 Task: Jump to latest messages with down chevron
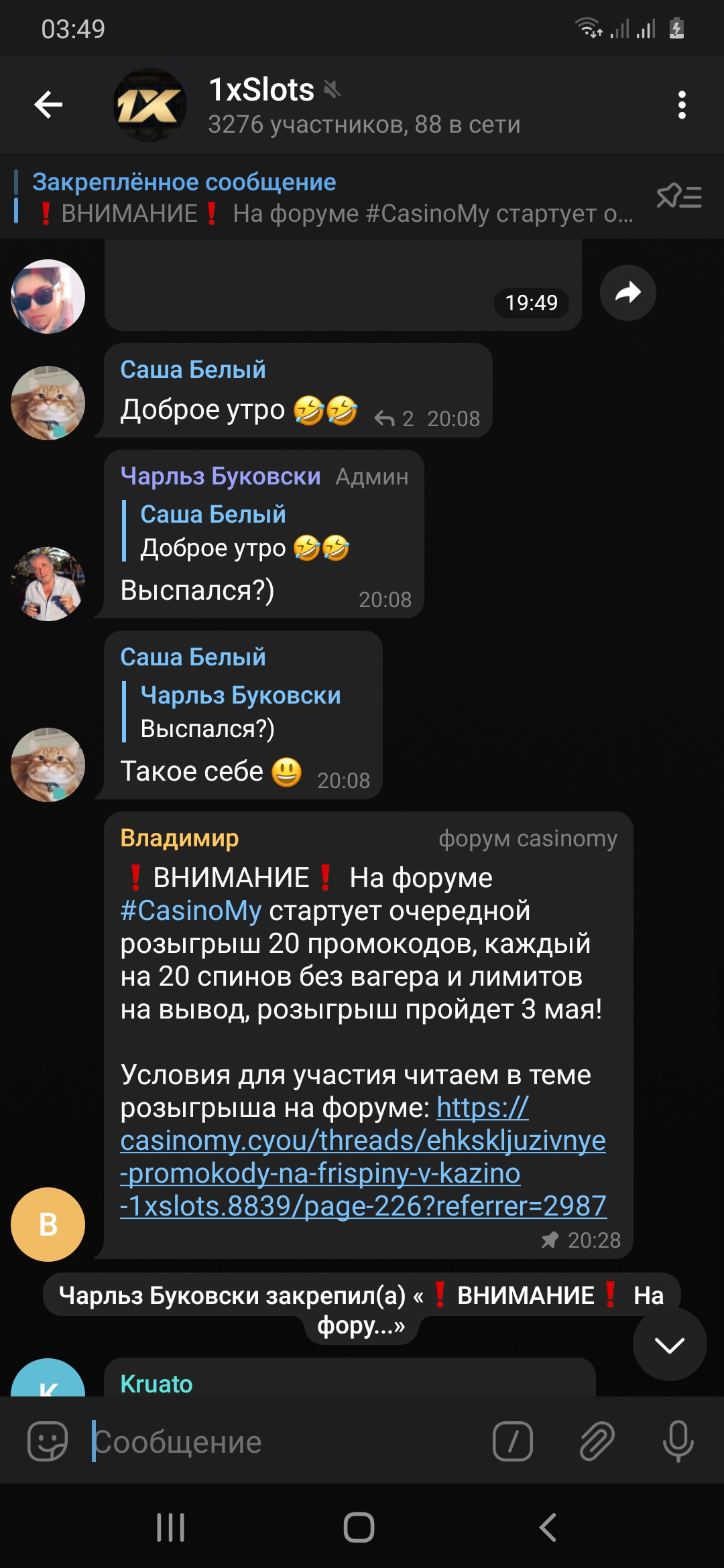click(670, 1344)
